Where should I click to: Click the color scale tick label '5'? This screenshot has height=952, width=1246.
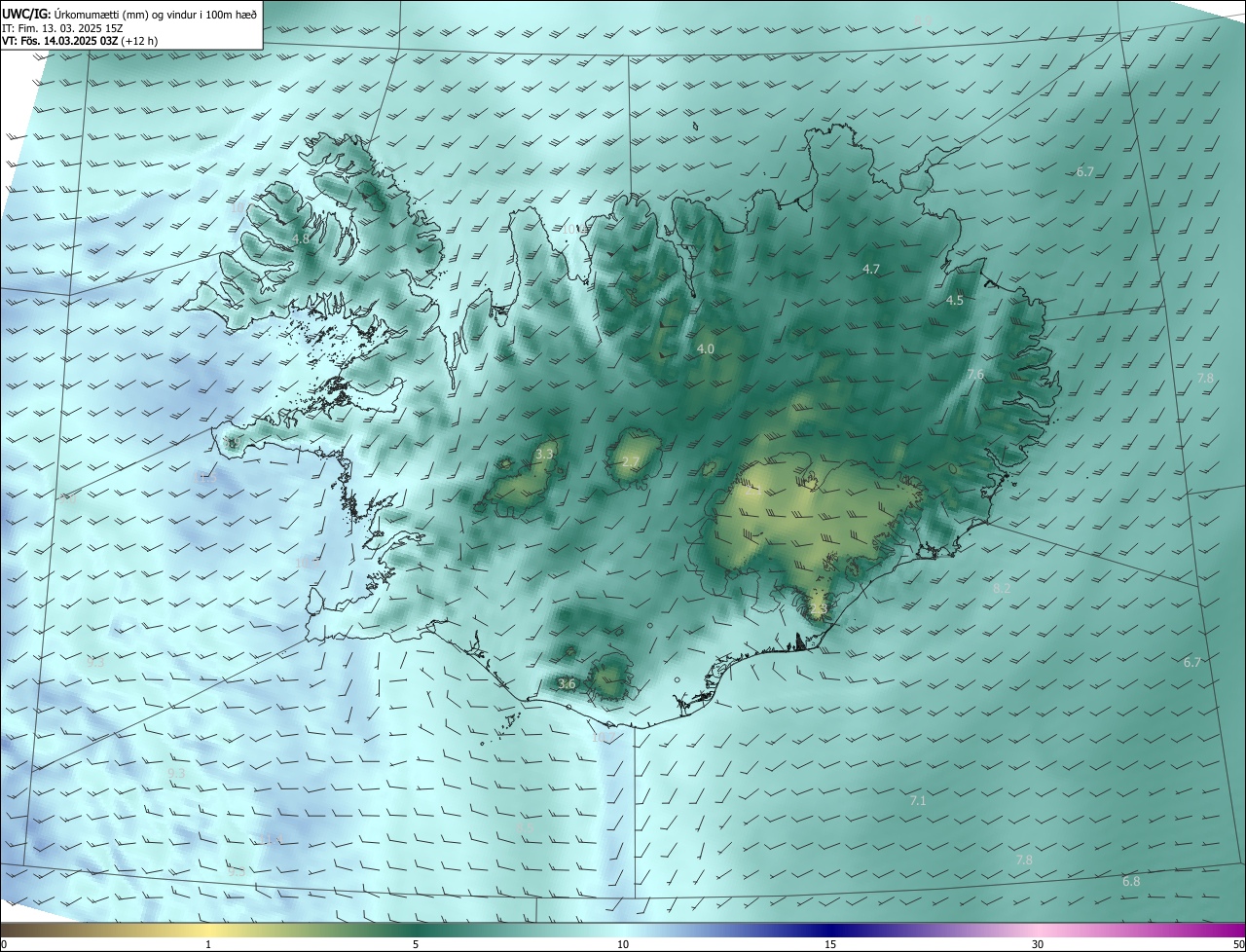[x=416, y=945]
